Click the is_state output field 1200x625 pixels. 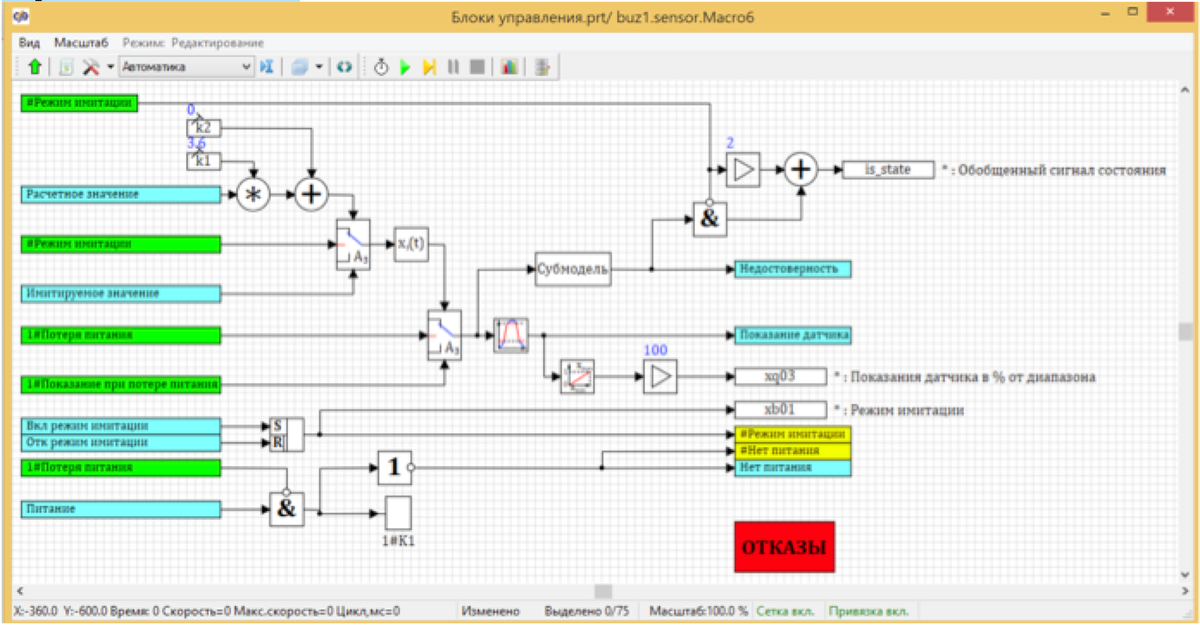[x=888, y=169]
